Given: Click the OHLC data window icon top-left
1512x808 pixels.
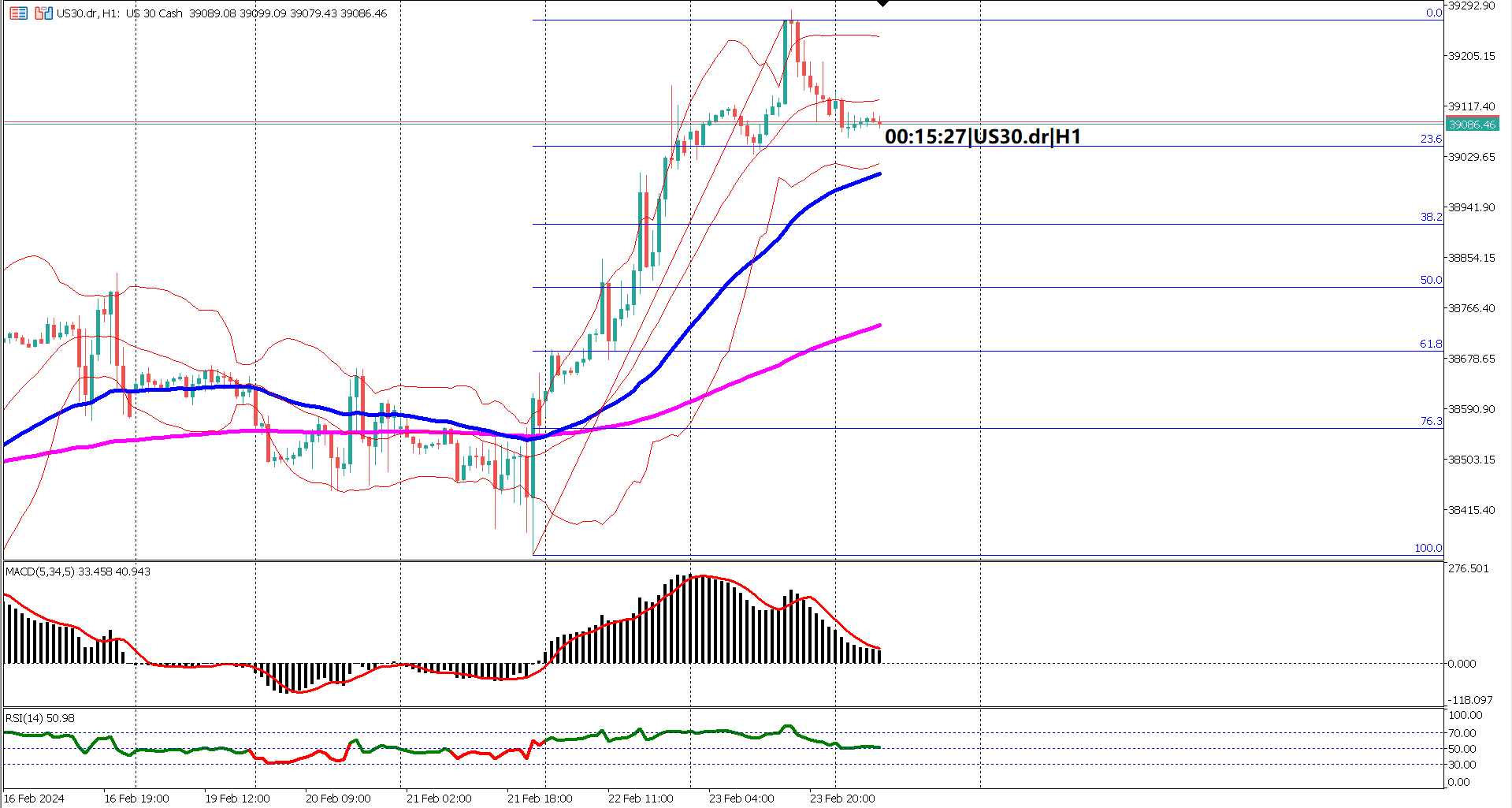Looking at the screenshot, I should point(18,13).
